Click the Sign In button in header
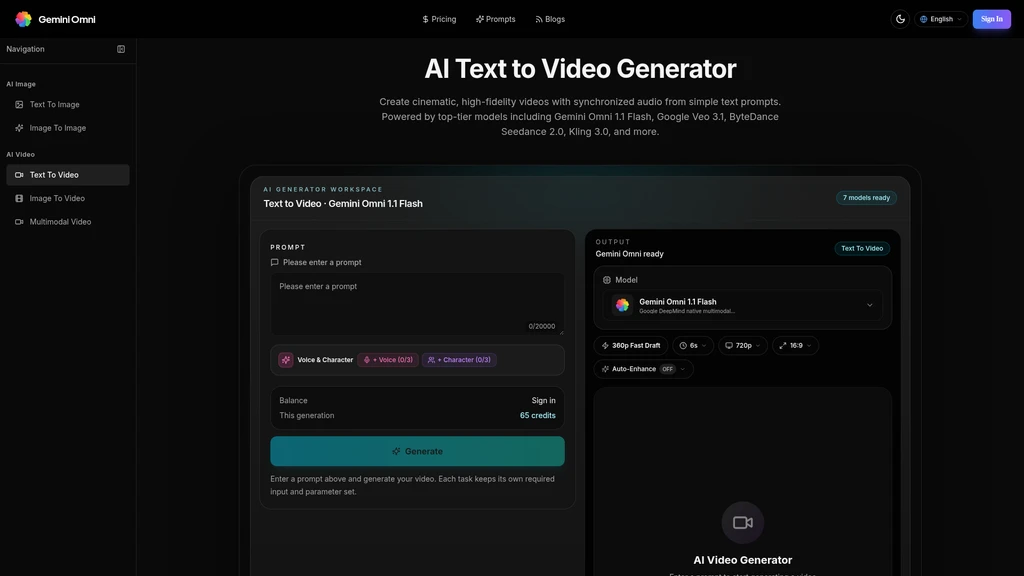Screen dimensions: 1024x576 click(x=991, y=19)
